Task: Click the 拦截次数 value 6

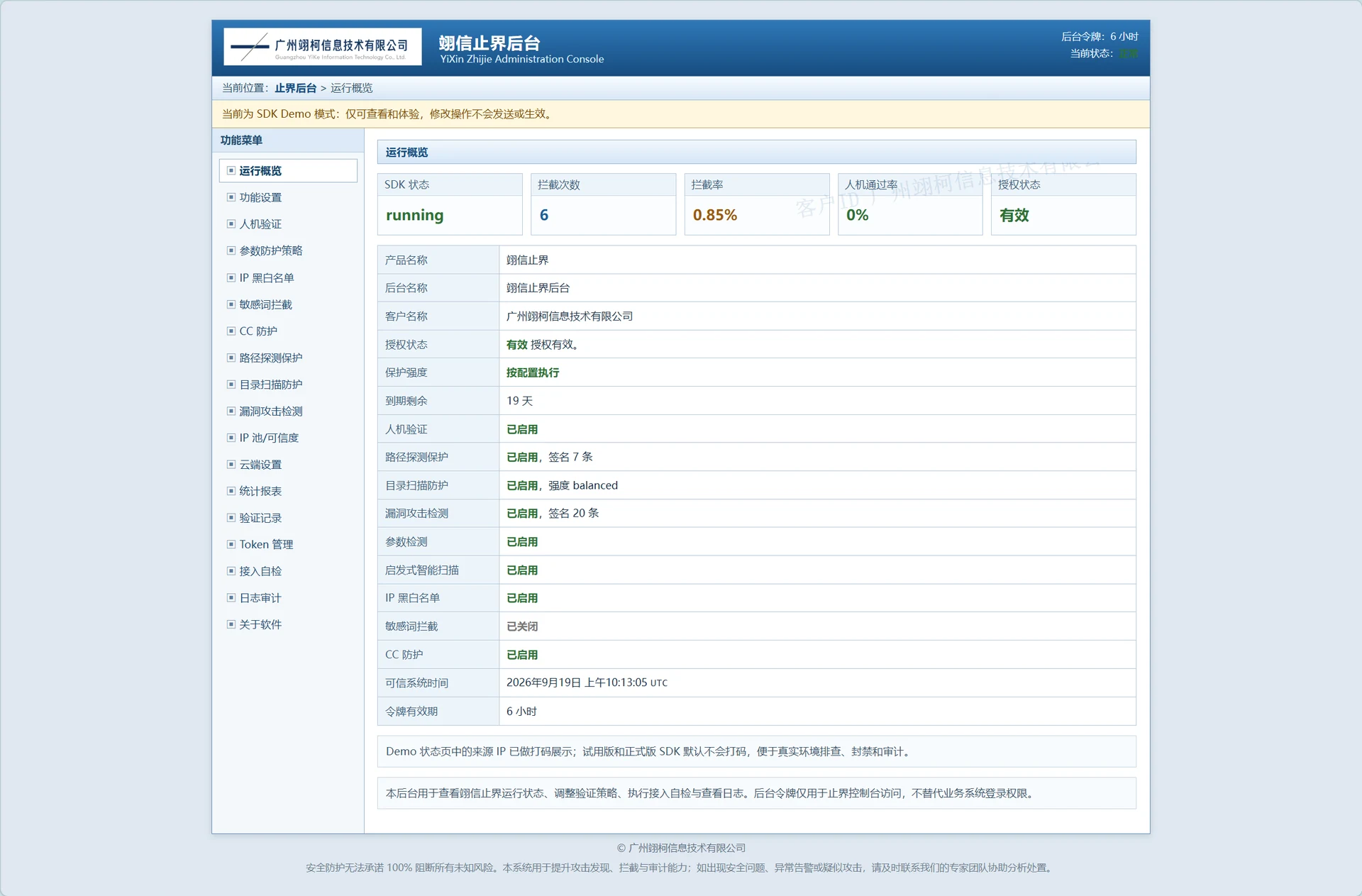Action: click(544, 215)
